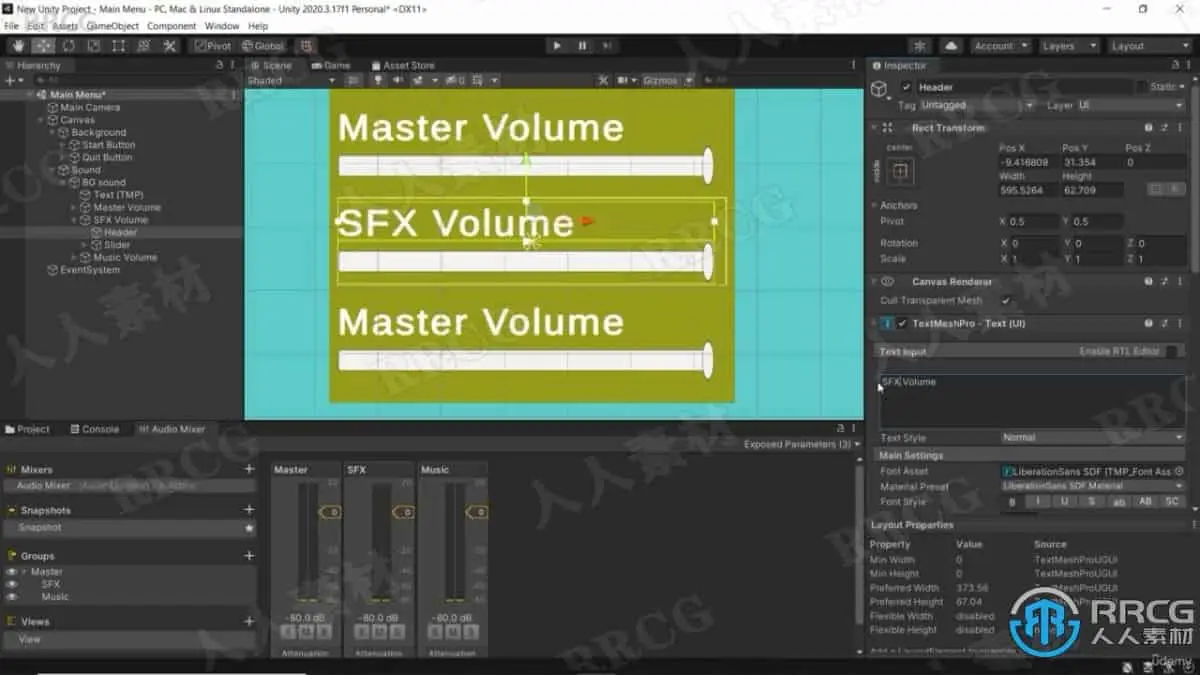Viewport: 1200px width, 675px height.
Task: Toggle visibility of Music group
Action: click(12, 596)
